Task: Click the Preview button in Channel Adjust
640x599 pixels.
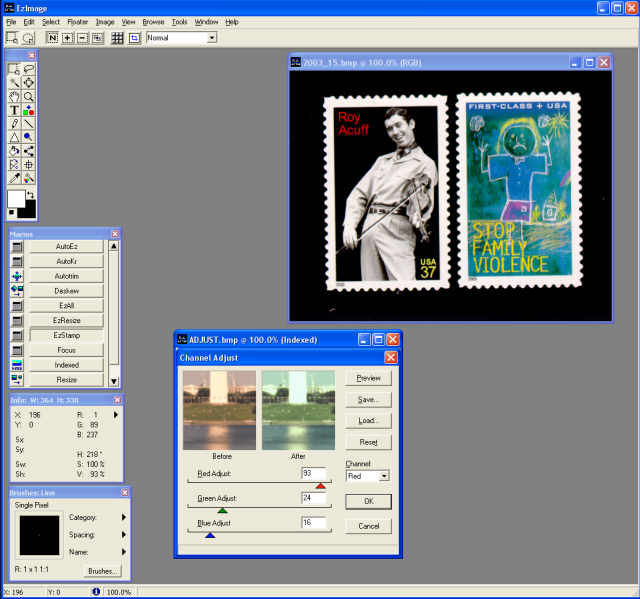Action: (x=368, y=378)
